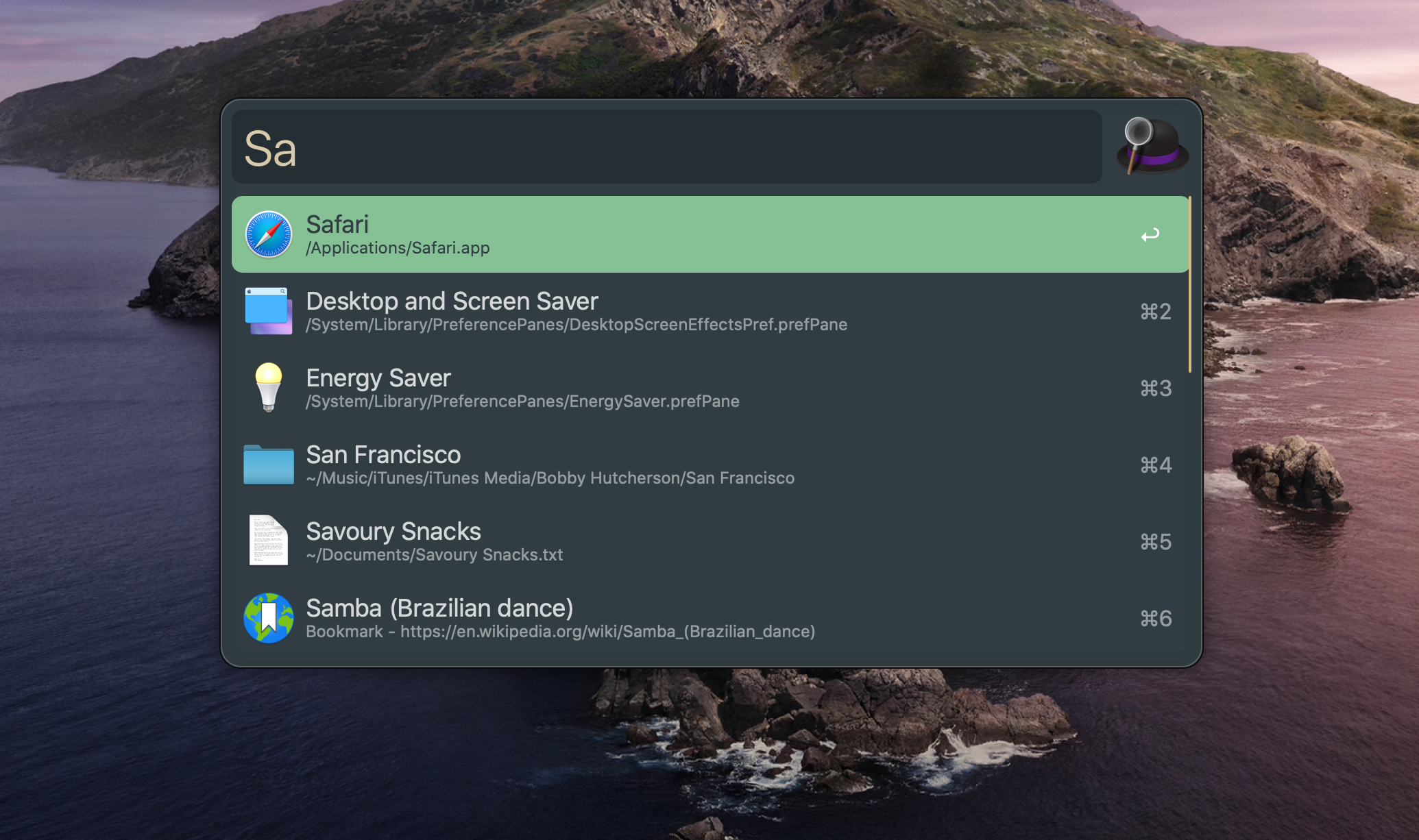This screenshot has width=1419, height=840.
Task: Click the Desktop and Screen Saver icon
Action: point(269,311)
